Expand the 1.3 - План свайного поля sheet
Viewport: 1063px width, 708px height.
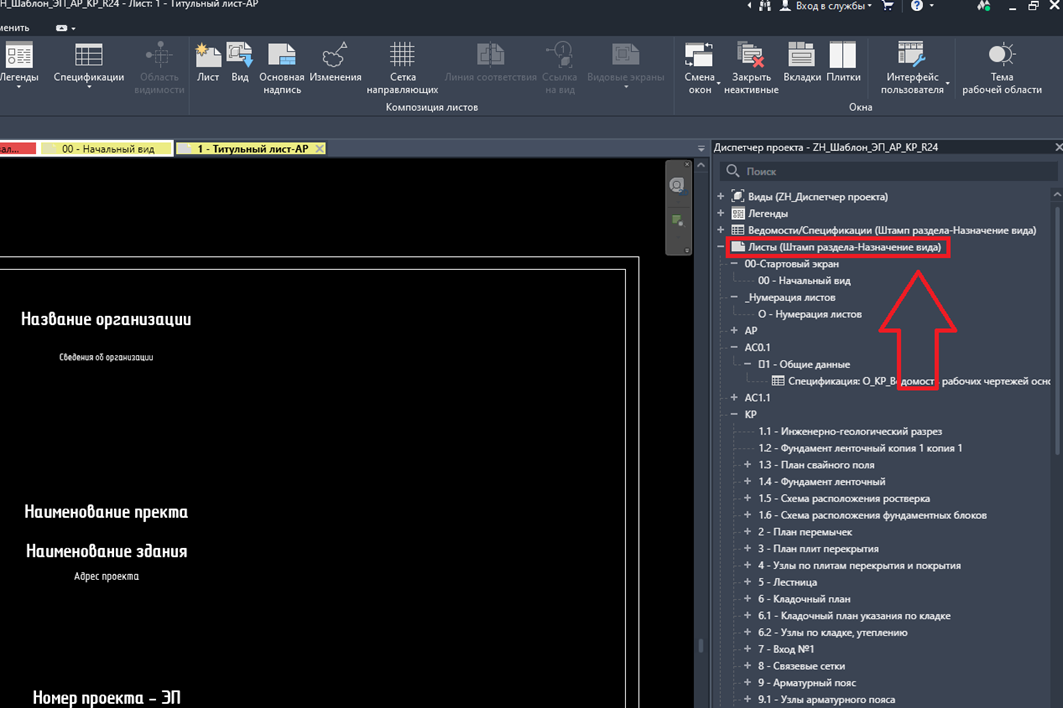click(747, 465)
